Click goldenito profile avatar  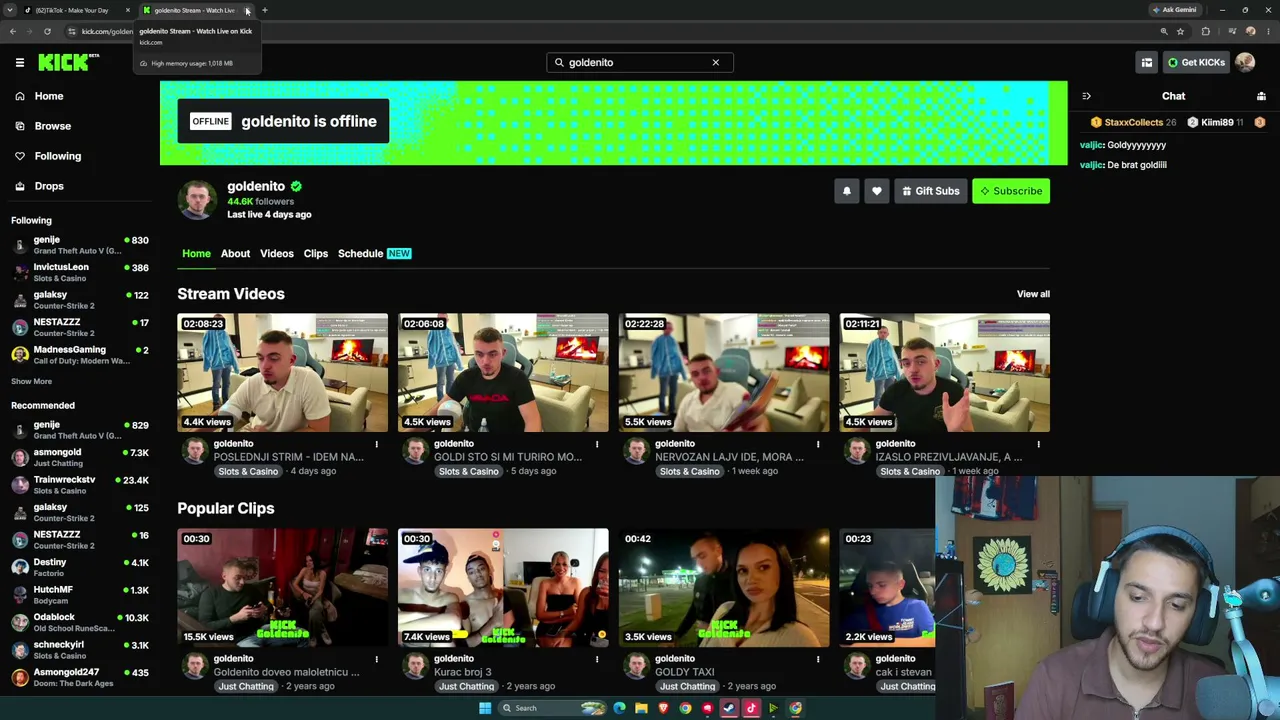pos(197,200)
